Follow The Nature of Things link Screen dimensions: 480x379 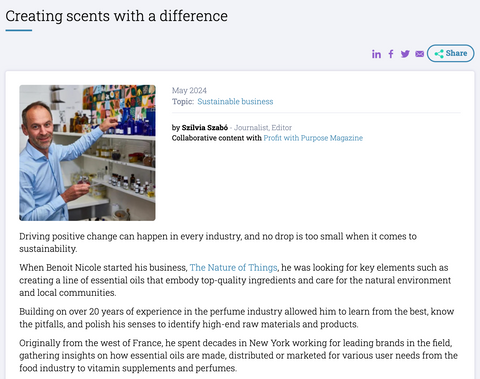(x=233, y=268)
